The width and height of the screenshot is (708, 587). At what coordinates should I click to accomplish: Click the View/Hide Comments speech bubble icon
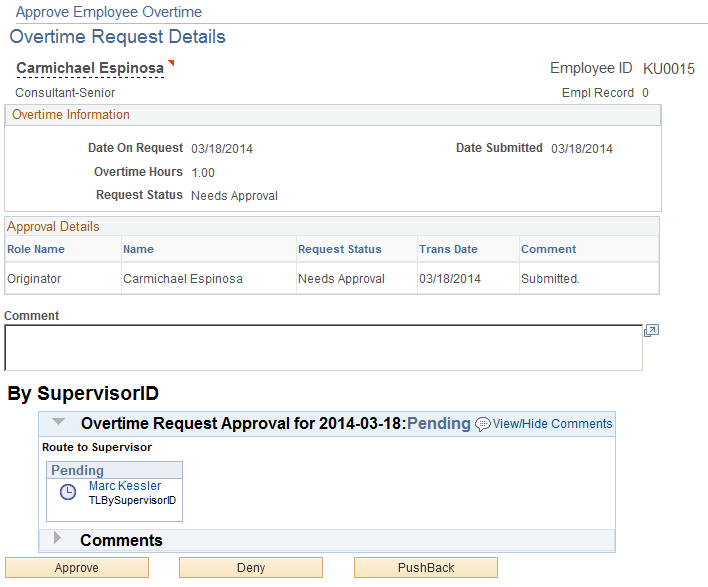click(x=483, y=424)
